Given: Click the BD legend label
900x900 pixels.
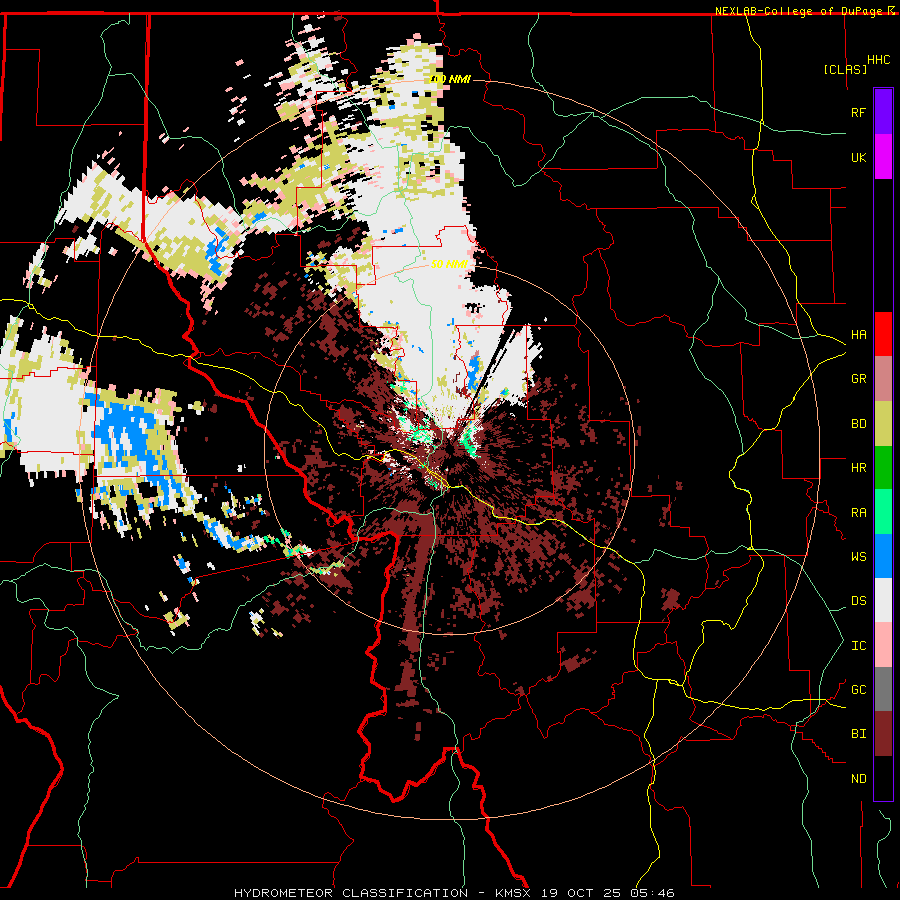Looking at the screenshot, I should pos(858,424).
